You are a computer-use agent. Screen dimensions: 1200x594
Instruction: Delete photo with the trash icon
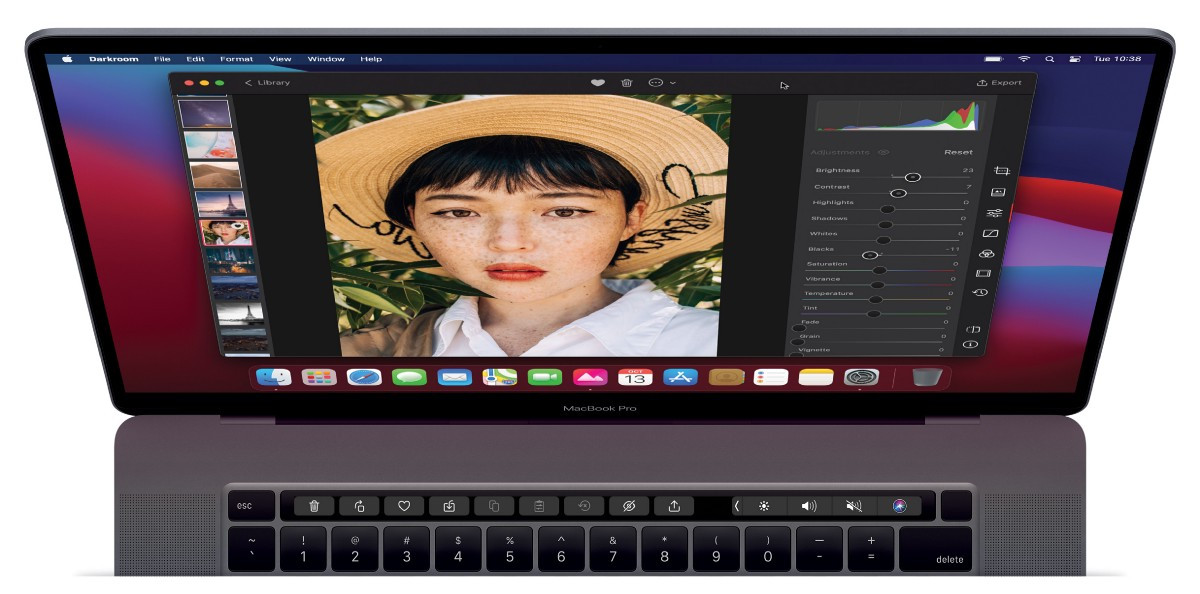click(627, 83)
